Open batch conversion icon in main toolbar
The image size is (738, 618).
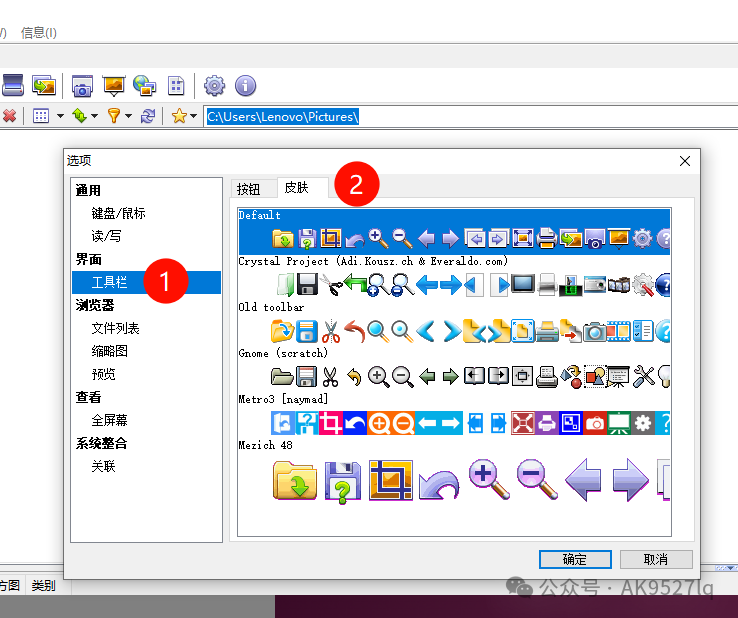(x=44, y=86)
